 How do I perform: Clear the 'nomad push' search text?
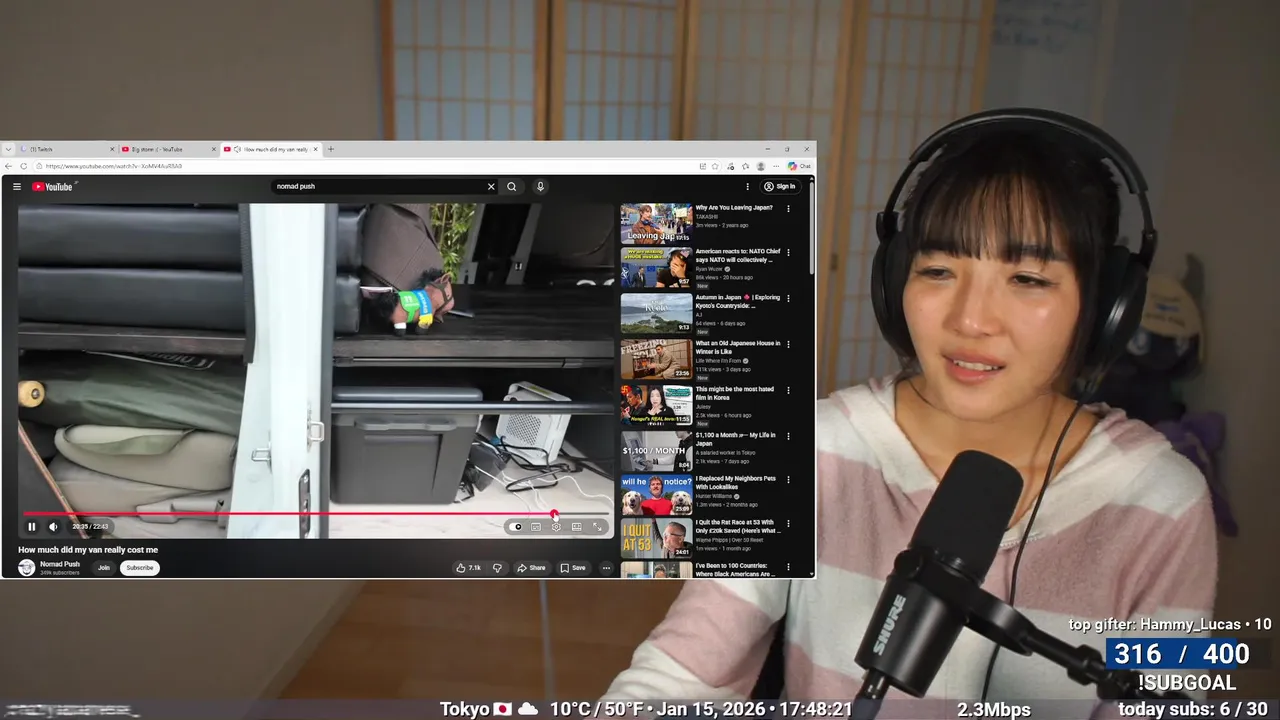491,186
